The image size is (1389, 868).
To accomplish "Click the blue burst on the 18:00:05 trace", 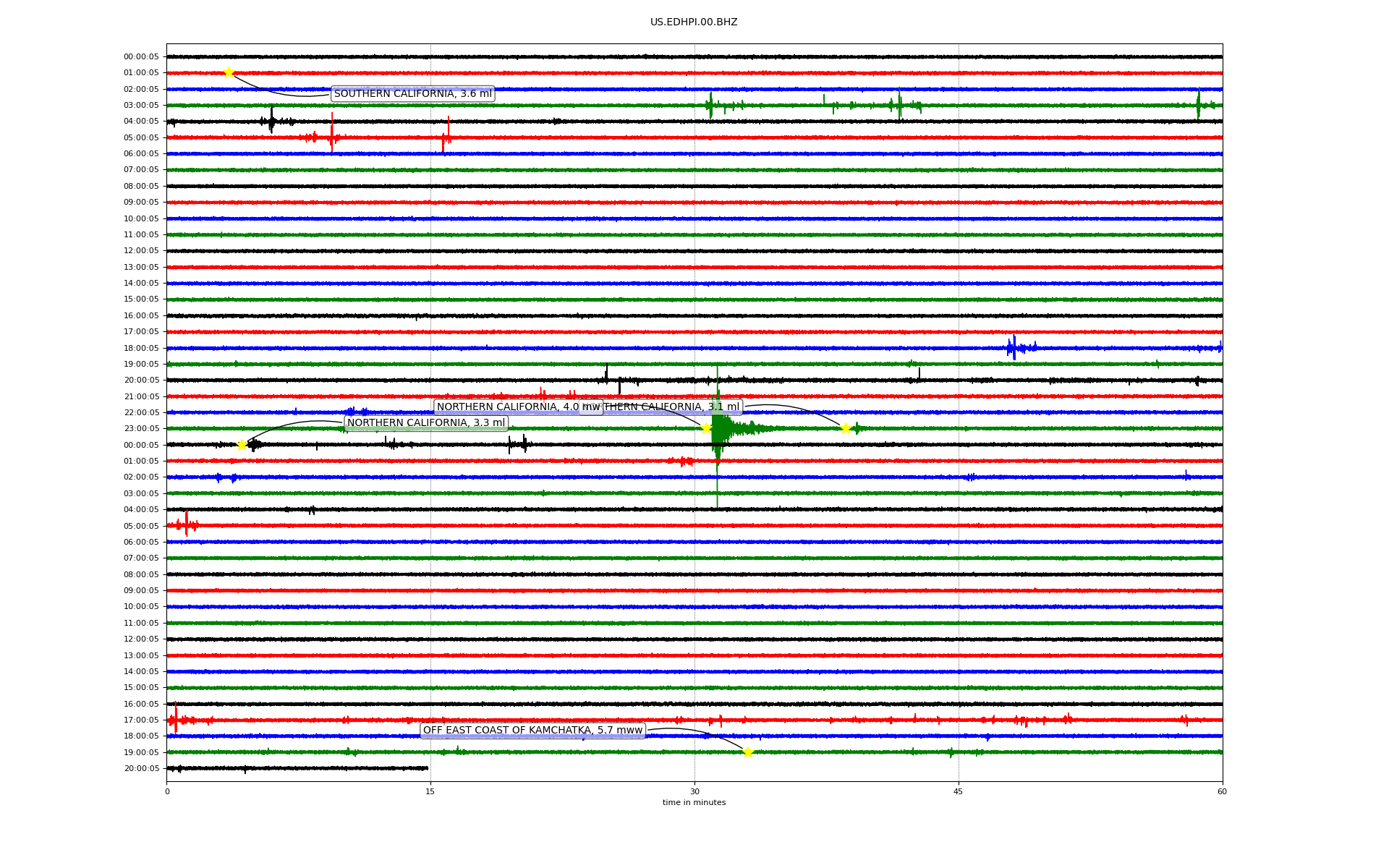I will 1014,348.
